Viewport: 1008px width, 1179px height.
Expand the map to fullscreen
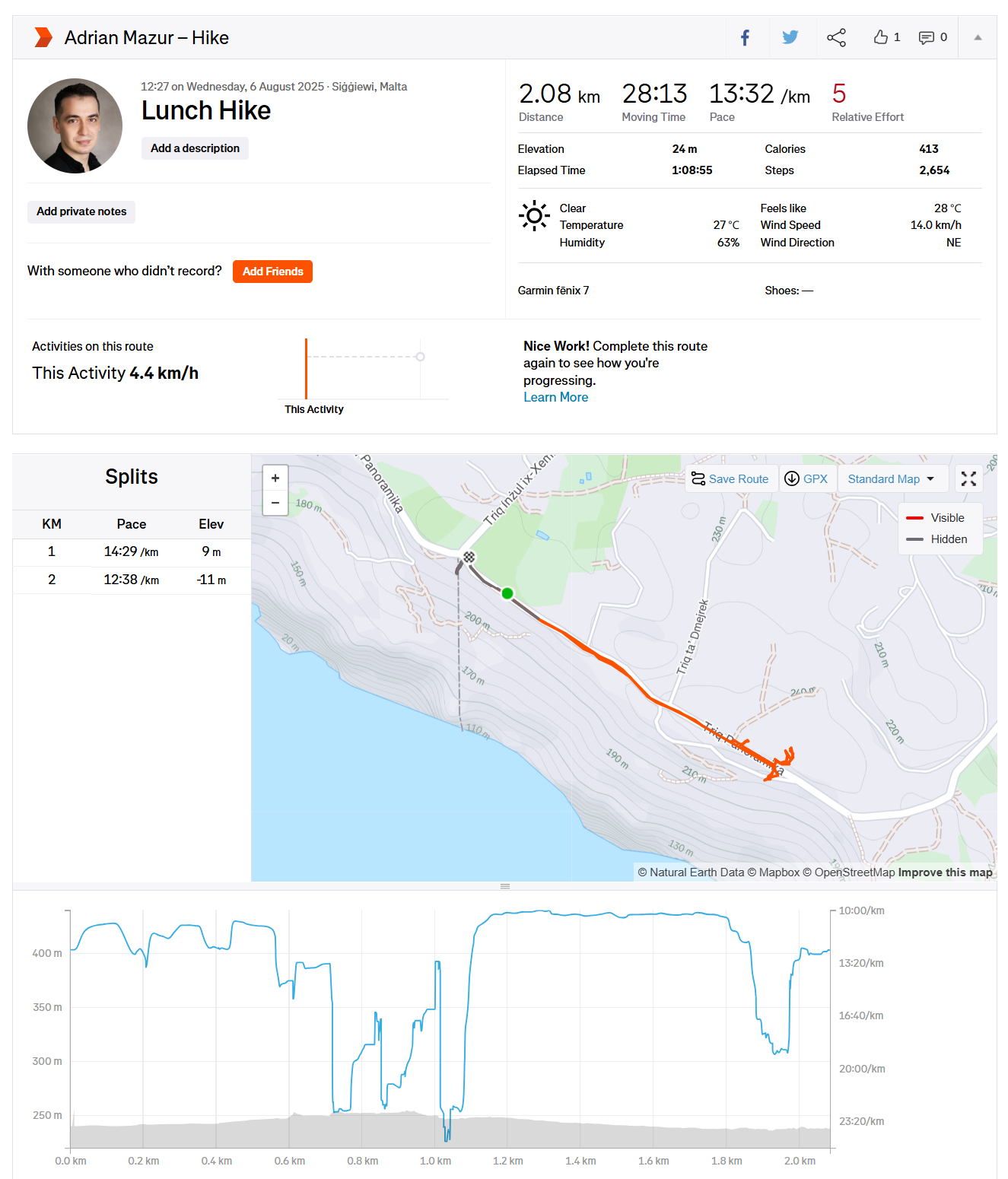(x=968, y=478)
